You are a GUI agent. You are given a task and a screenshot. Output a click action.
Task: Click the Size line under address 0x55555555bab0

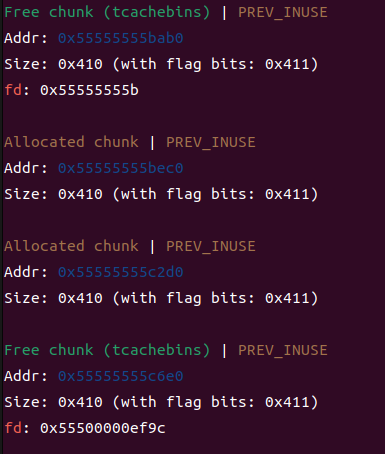tap(161, 64)
